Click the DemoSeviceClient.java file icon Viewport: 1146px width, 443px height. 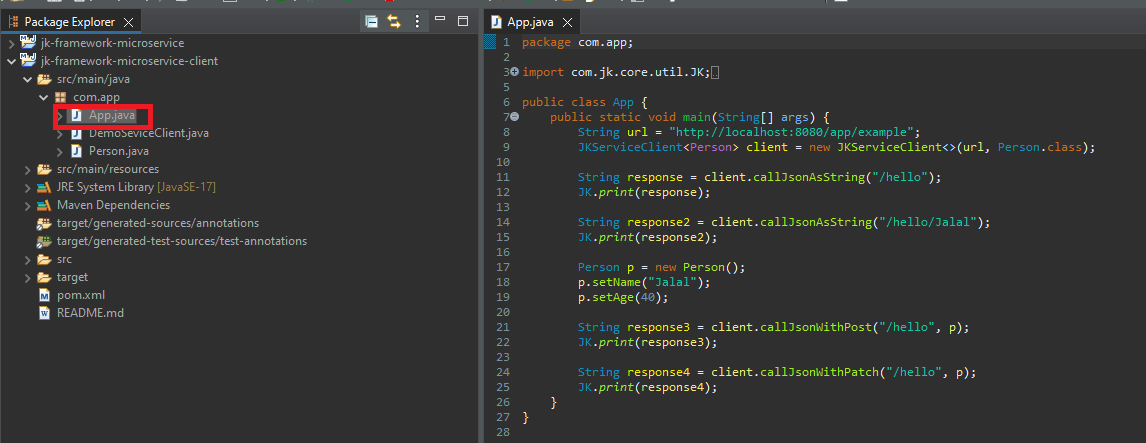[76, 134]
